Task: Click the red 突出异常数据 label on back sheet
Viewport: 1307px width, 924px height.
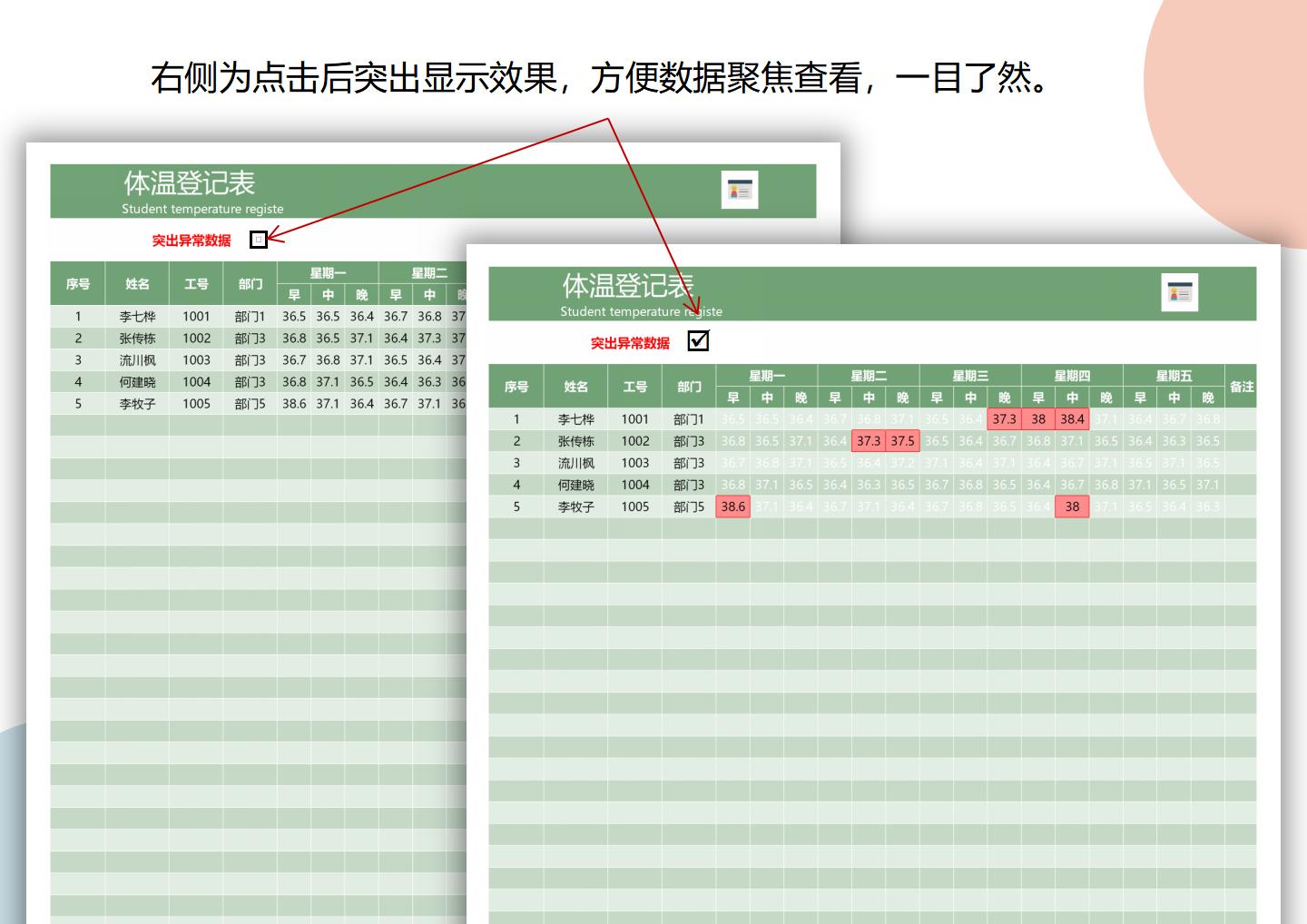Action: tap(191, 241)
